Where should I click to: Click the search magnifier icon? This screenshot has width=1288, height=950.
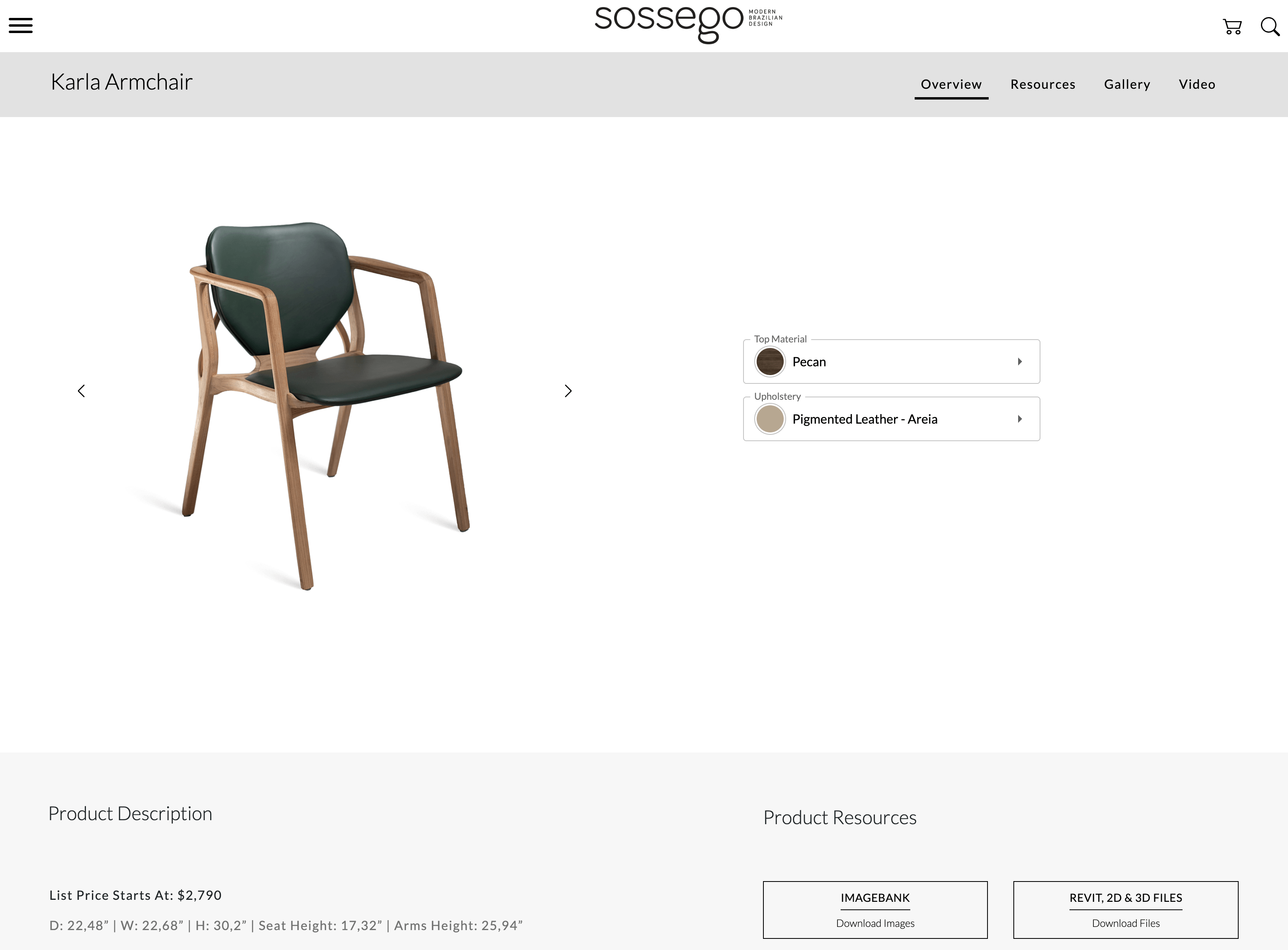pos(1270,26)
